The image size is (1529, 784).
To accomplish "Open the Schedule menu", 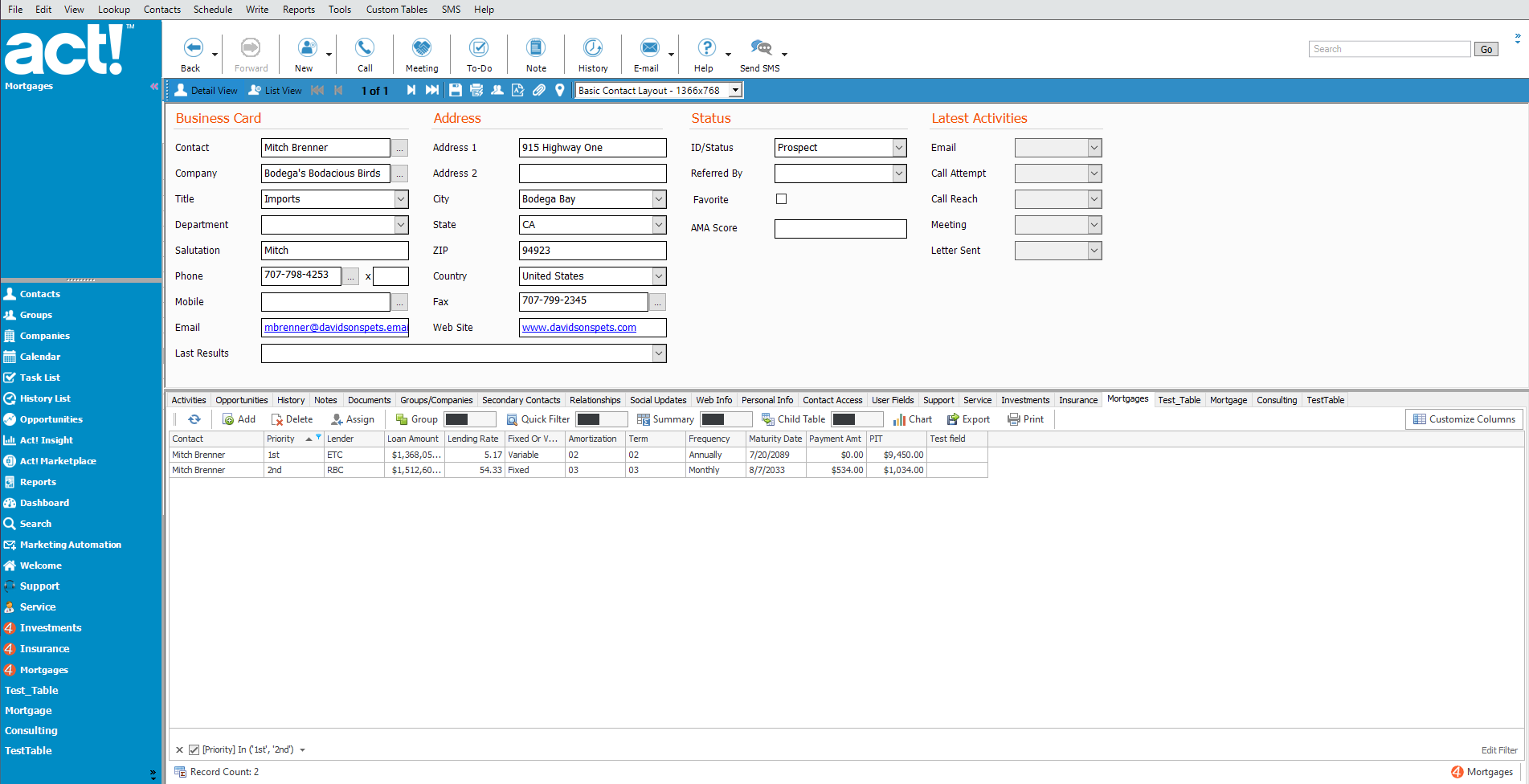I will coord(213,10).
